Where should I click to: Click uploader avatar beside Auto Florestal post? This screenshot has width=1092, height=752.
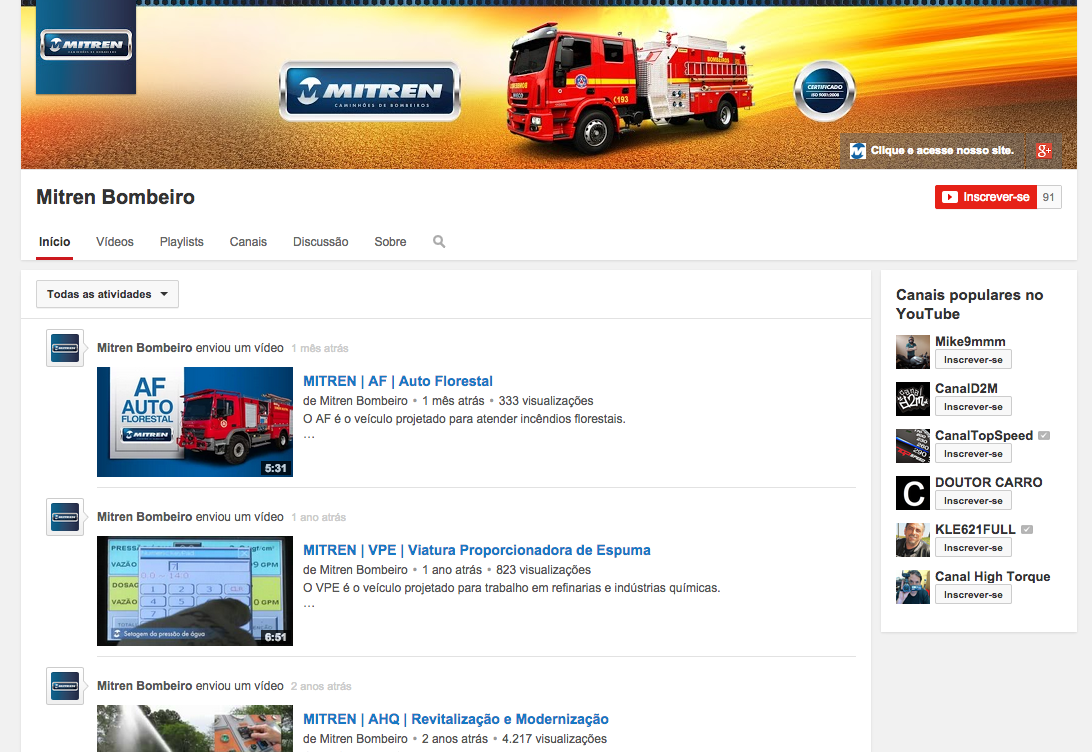65,347
